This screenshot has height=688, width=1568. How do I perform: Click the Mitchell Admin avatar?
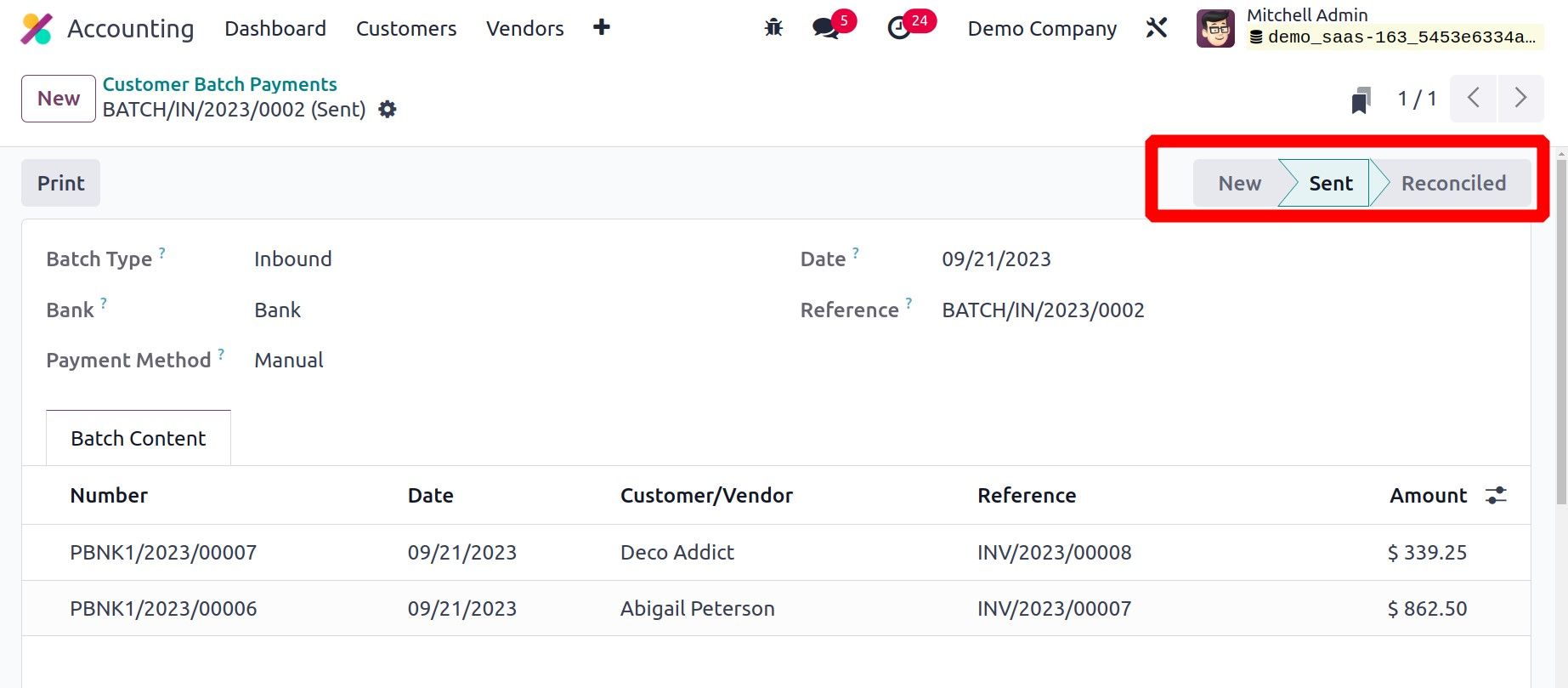1215,29
